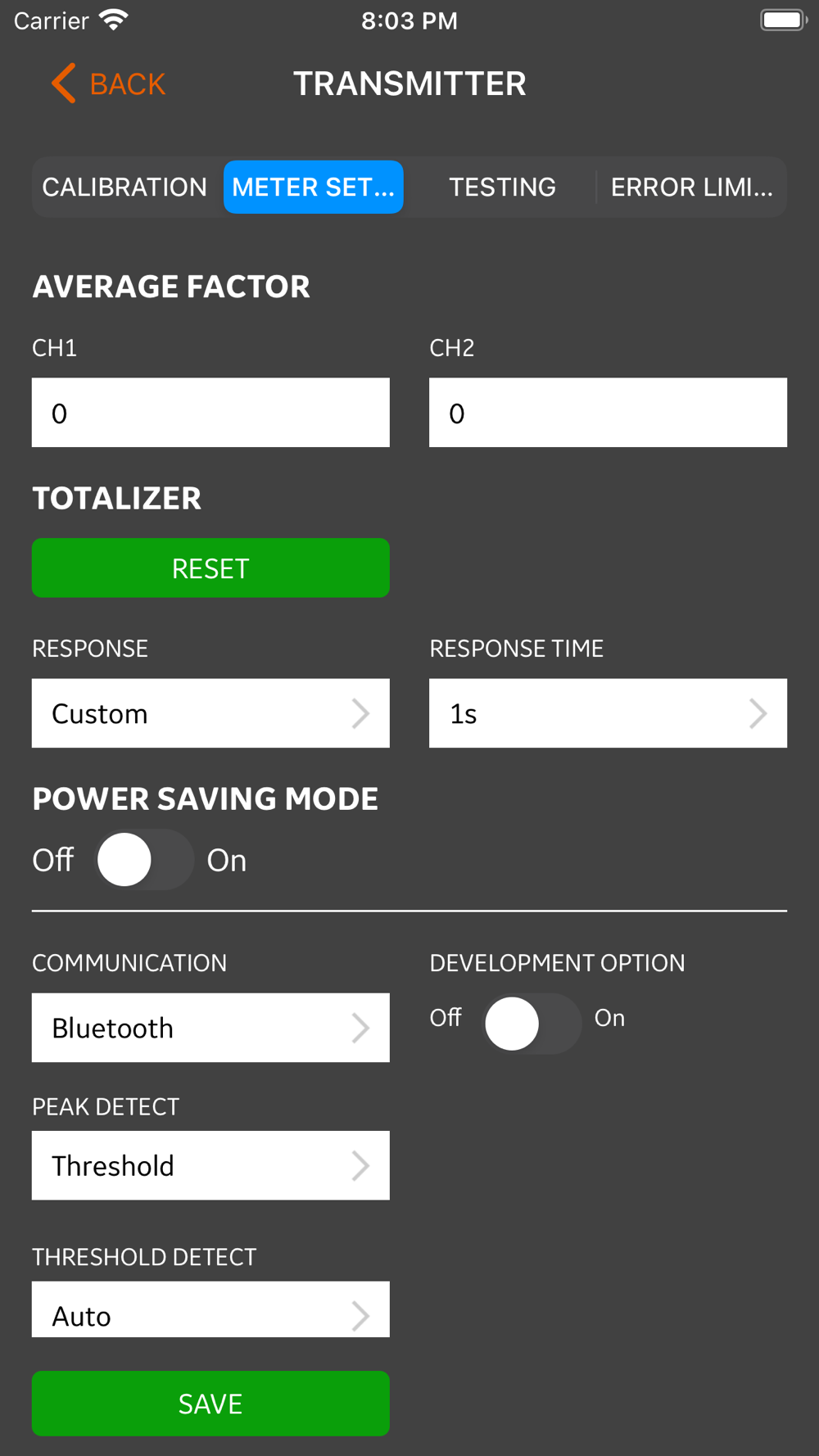Click the chevron in Response Time field

[x=758, y=713]
